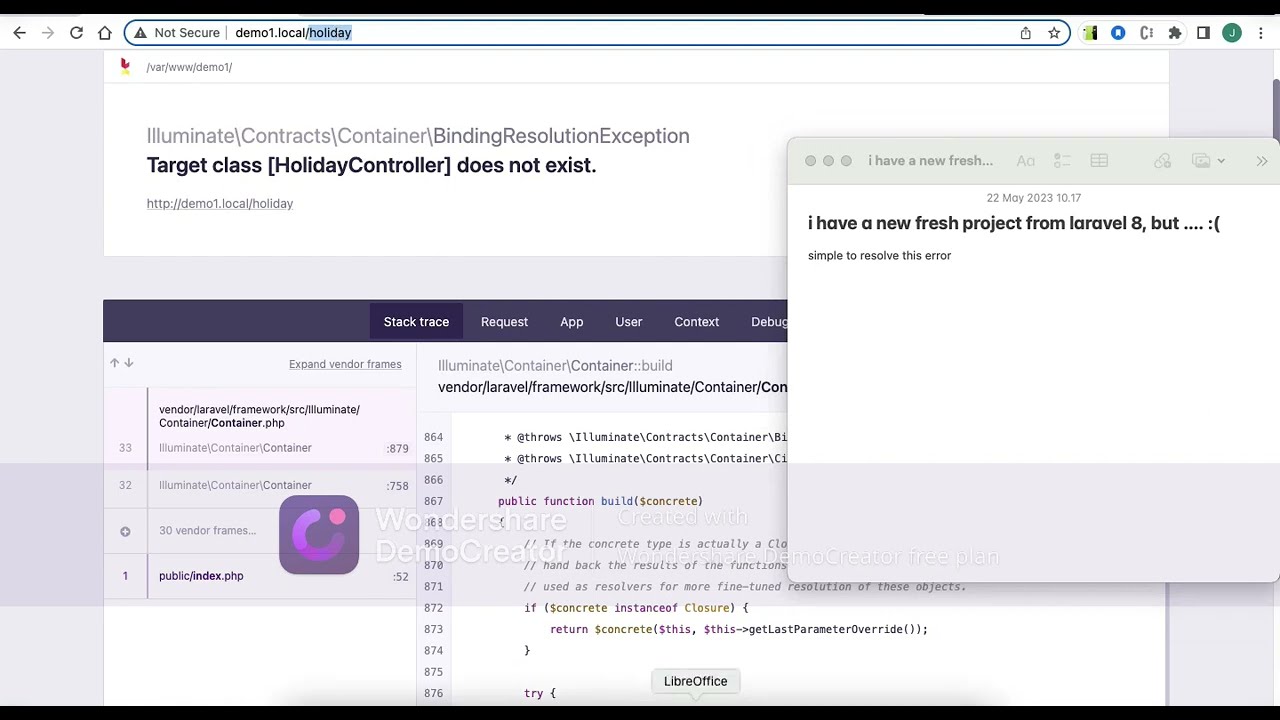Click code line 873 return $concrete
This screenshot has height=720, width=1280.
[739, 629]
